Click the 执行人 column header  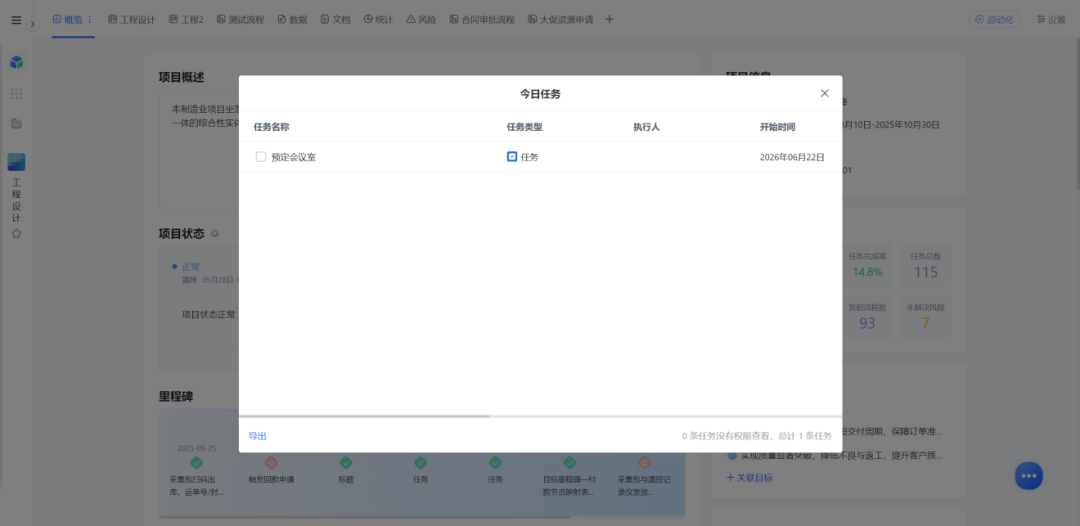647,127
